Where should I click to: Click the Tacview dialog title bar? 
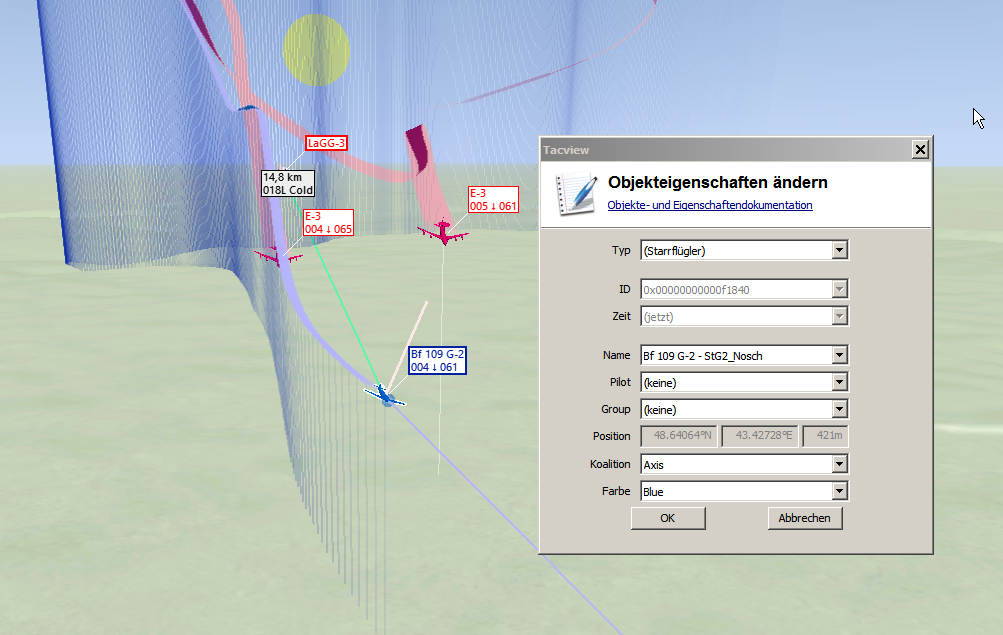pos(720,150)
